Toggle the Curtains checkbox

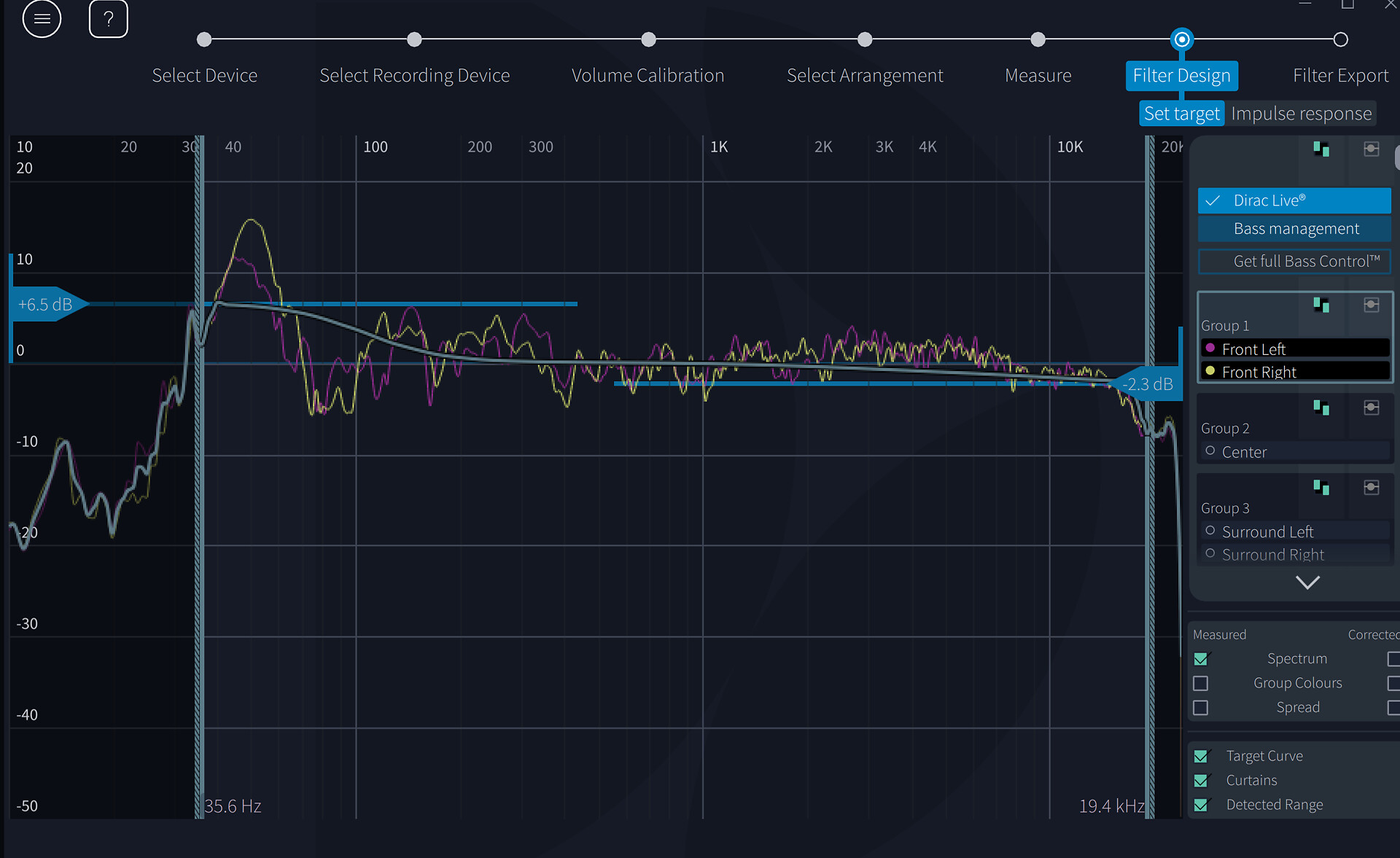[x=1201, y=781]
